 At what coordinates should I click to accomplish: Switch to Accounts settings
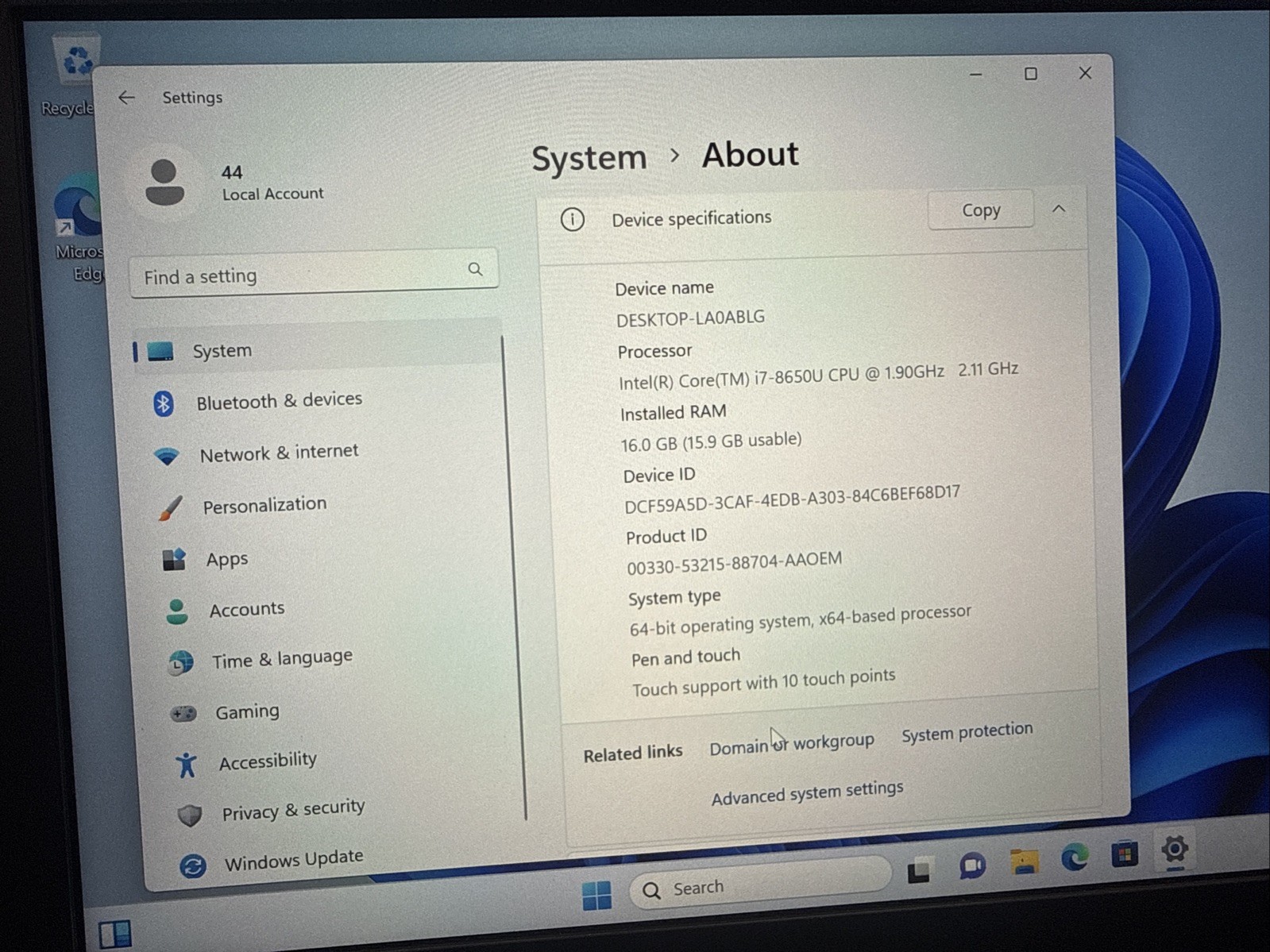click(x=247, y=610)
